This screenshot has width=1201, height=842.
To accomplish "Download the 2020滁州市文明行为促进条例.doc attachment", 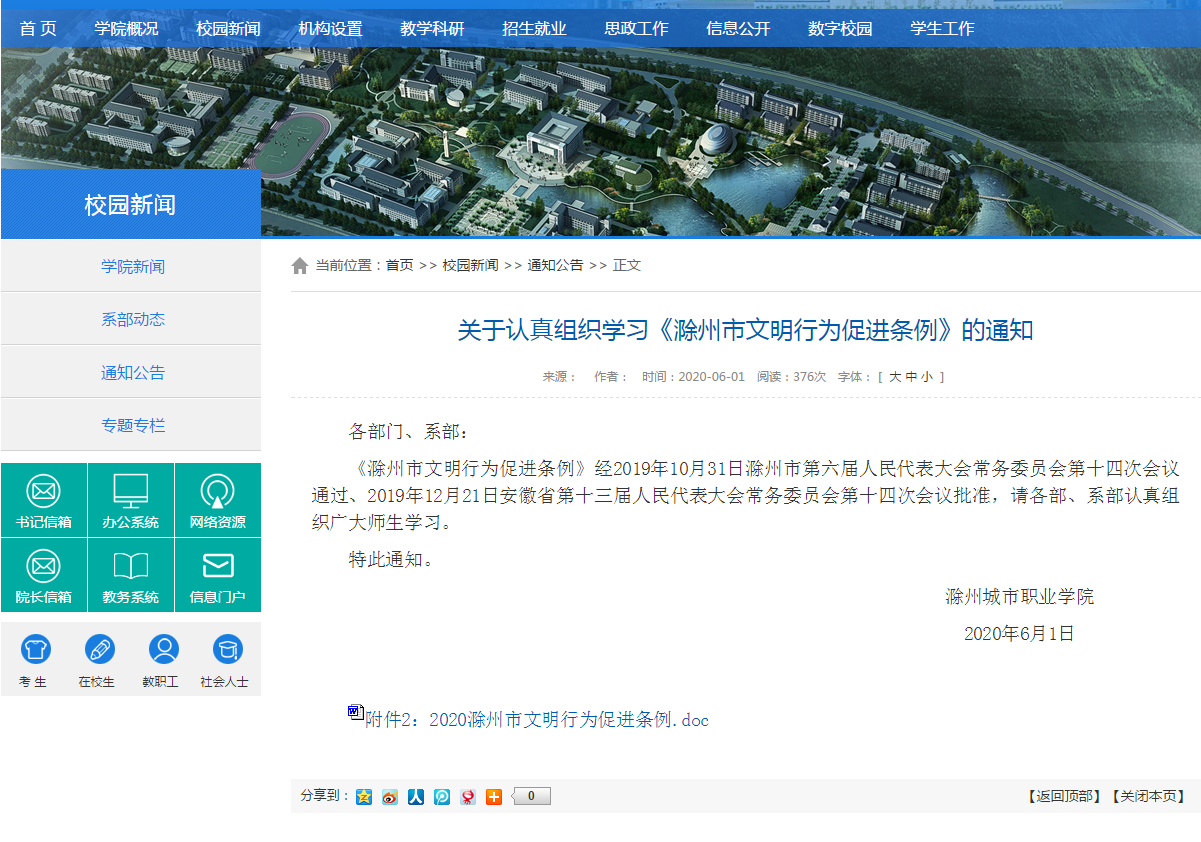I will click(538, 720).
